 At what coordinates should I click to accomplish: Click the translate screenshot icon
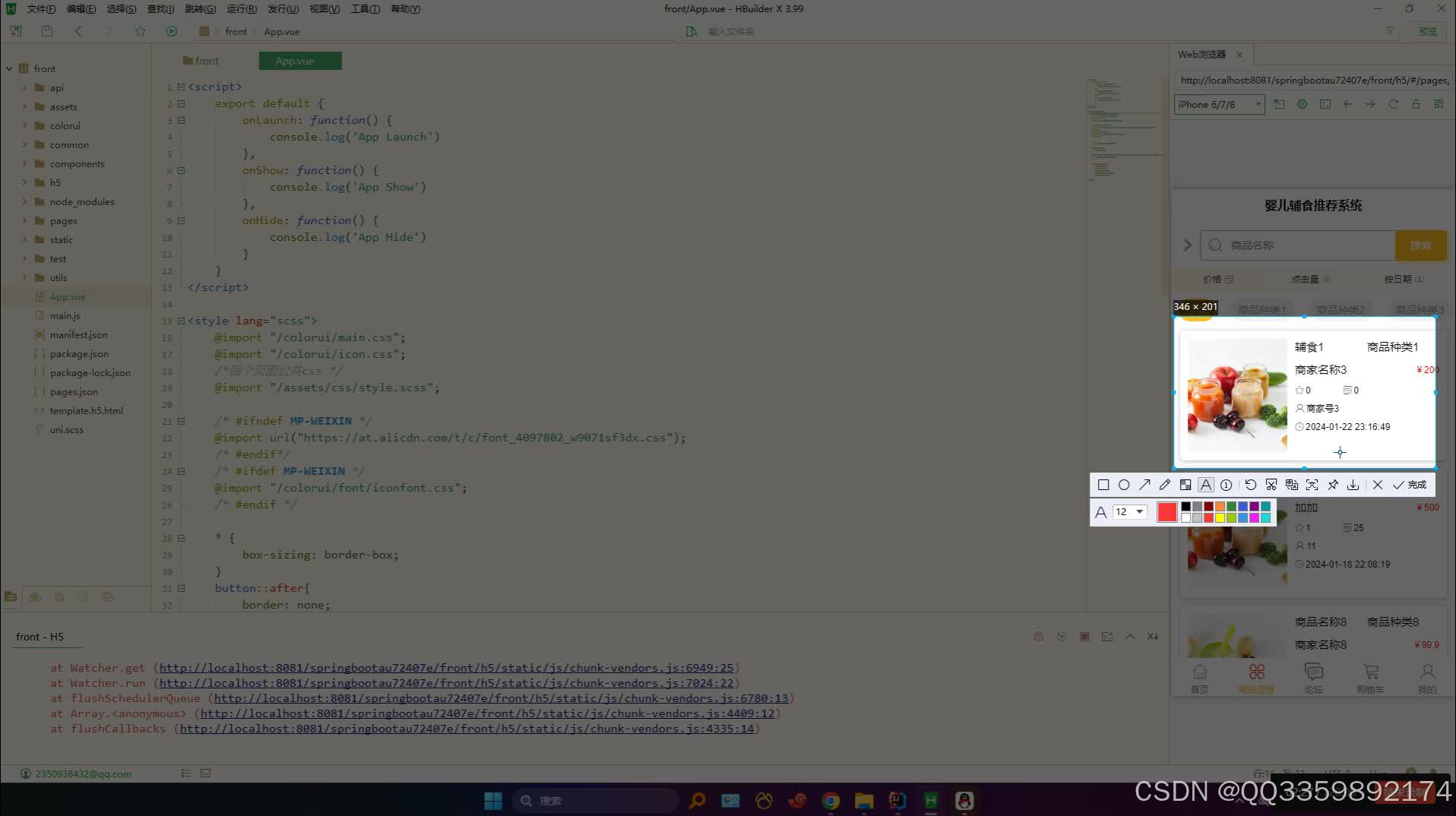pyautogui.click(x=1292, y=485)
